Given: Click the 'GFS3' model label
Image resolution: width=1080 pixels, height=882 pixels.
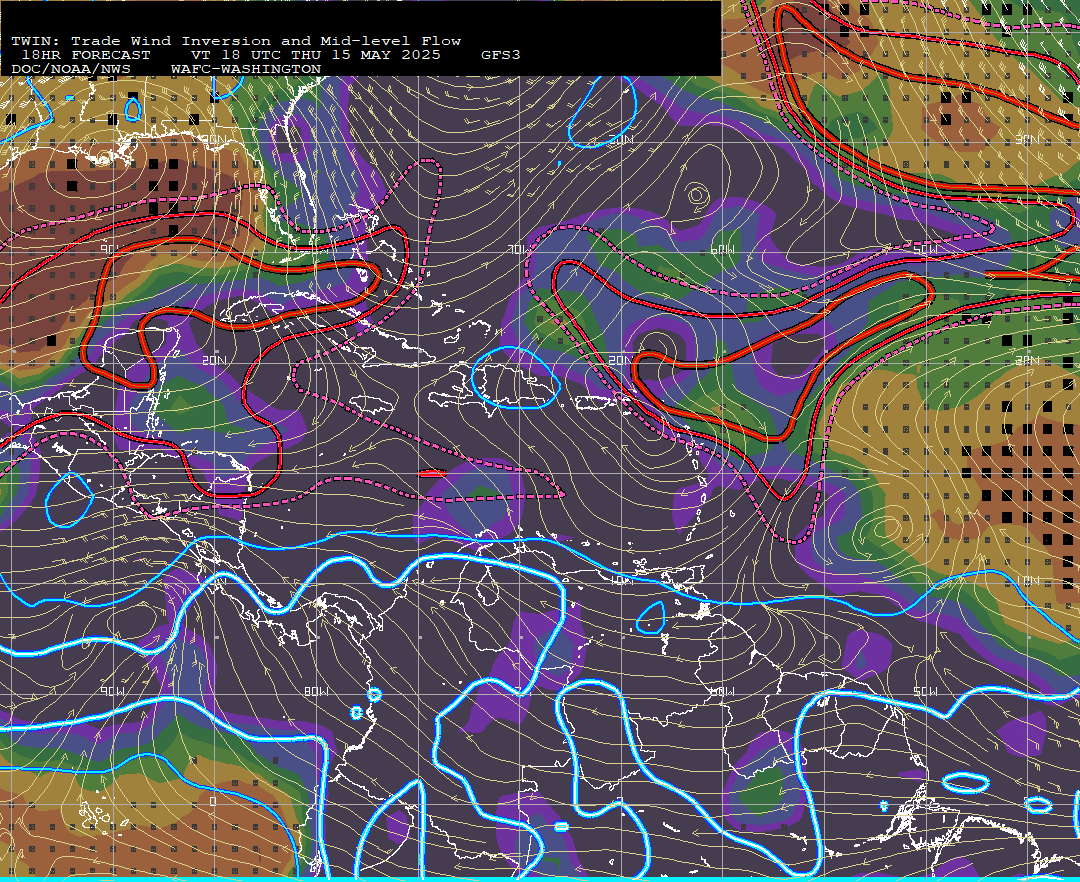Looking at the screenshot, I should point(501,55).
